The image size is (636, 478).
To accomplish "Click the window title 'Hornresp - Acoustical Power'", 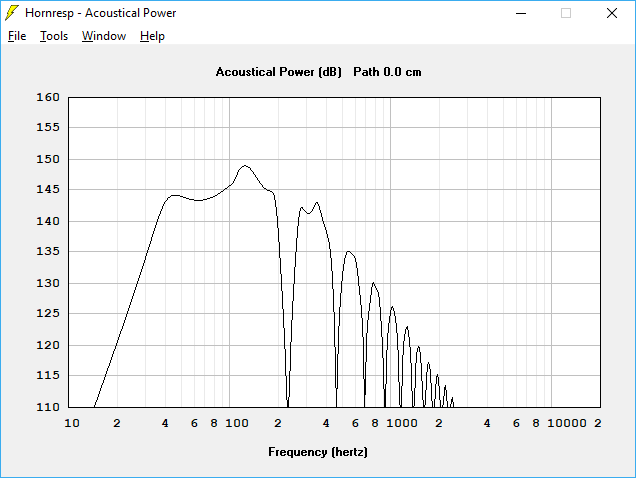I will [101, 13].
